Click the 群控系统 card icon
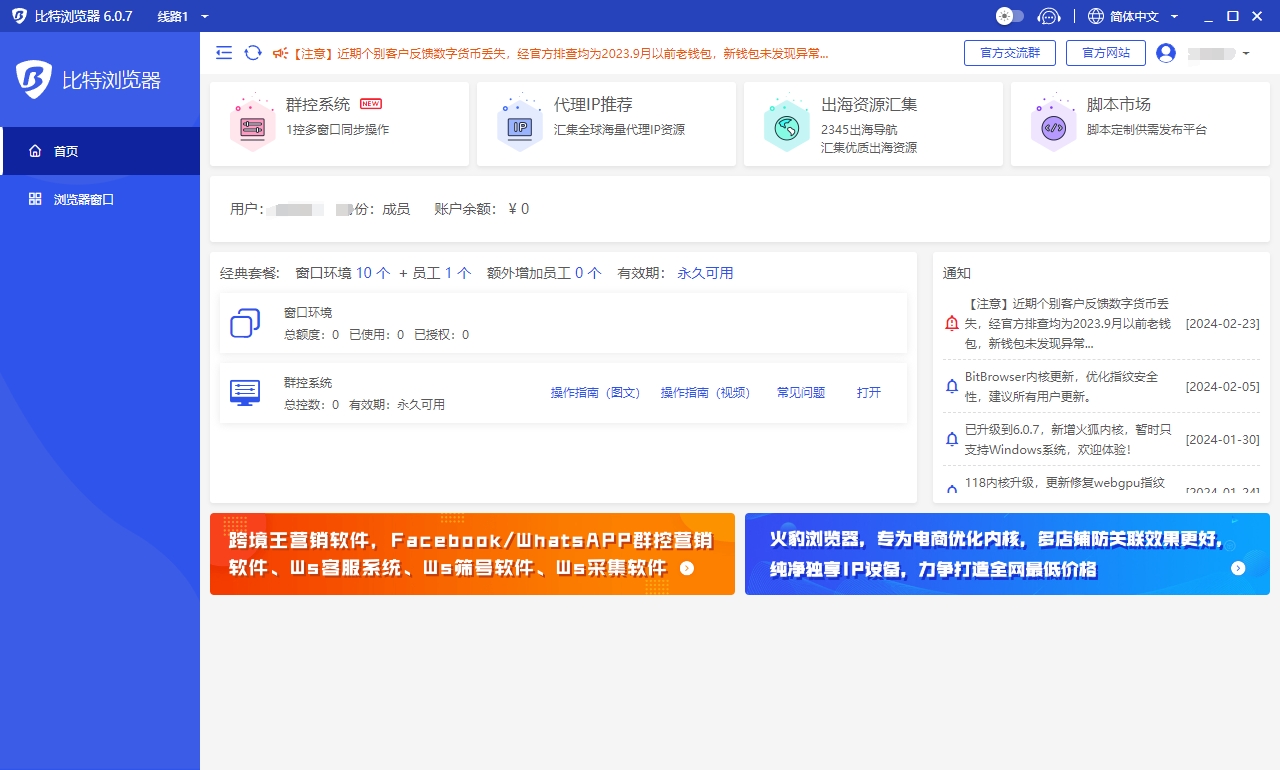The height and width of the screenshot is (770, 1280). click(253, 123)
